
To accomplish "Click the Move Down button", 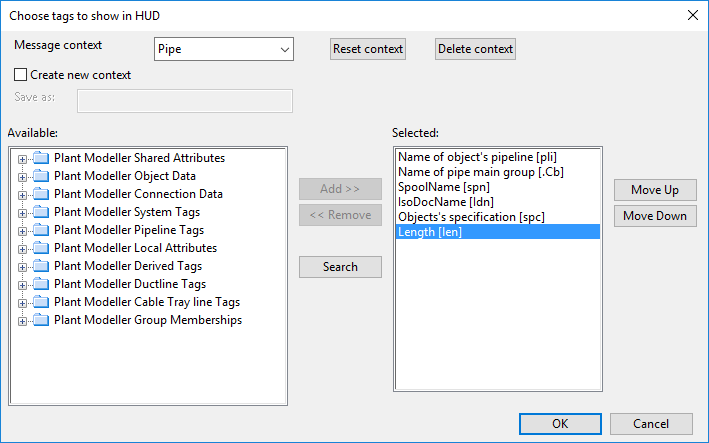I will (655, 216).
